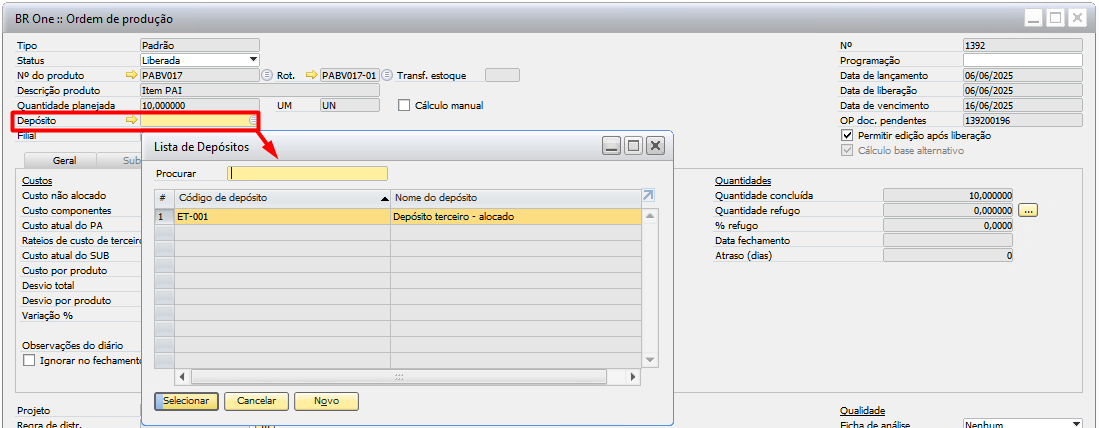
Task: Expand the Ficha de análise dropdown
Action: (x=1076, y=424)
